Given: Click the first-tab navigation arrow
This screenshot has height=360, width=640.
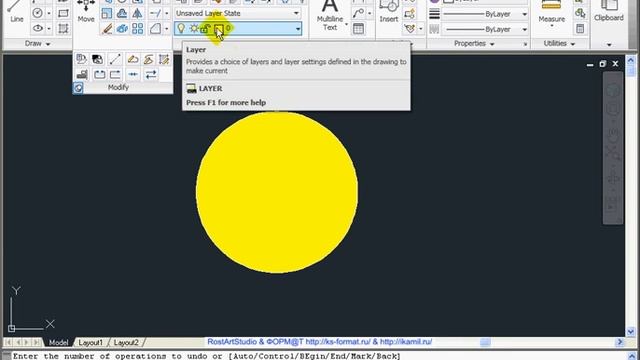Looking at the screenshot, I should 8,342.
